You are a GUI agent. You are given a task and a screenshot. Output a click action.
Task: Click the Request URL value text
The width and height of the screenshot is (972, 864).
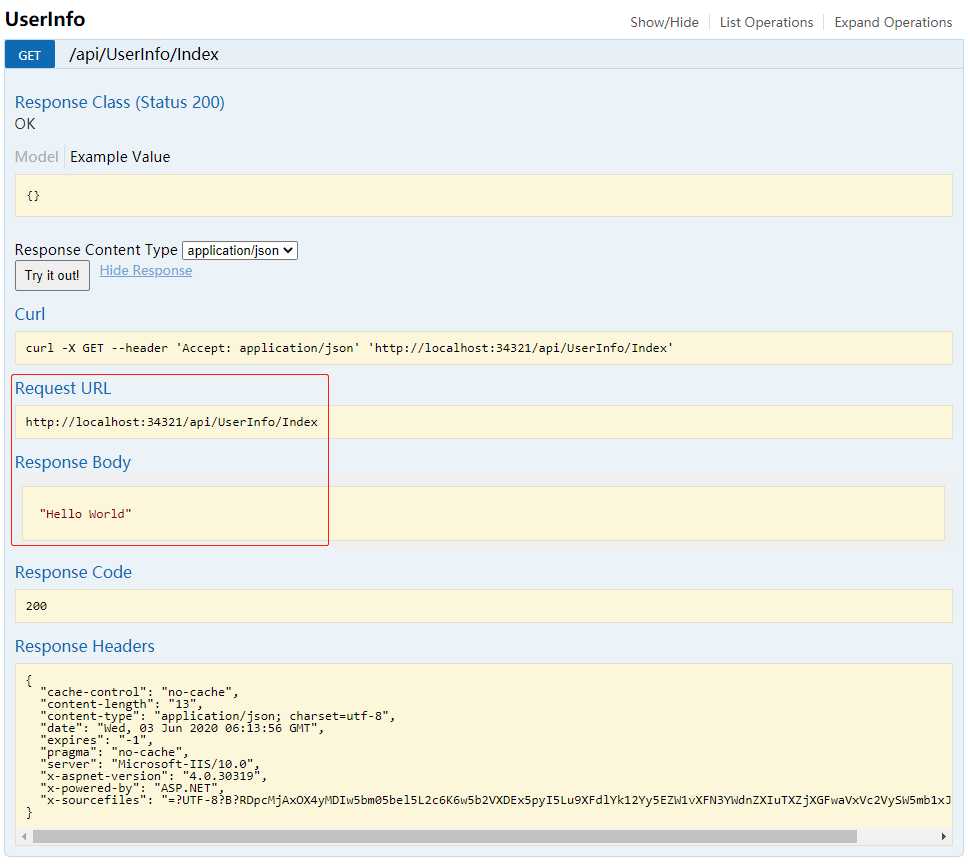tap(171, 422)
